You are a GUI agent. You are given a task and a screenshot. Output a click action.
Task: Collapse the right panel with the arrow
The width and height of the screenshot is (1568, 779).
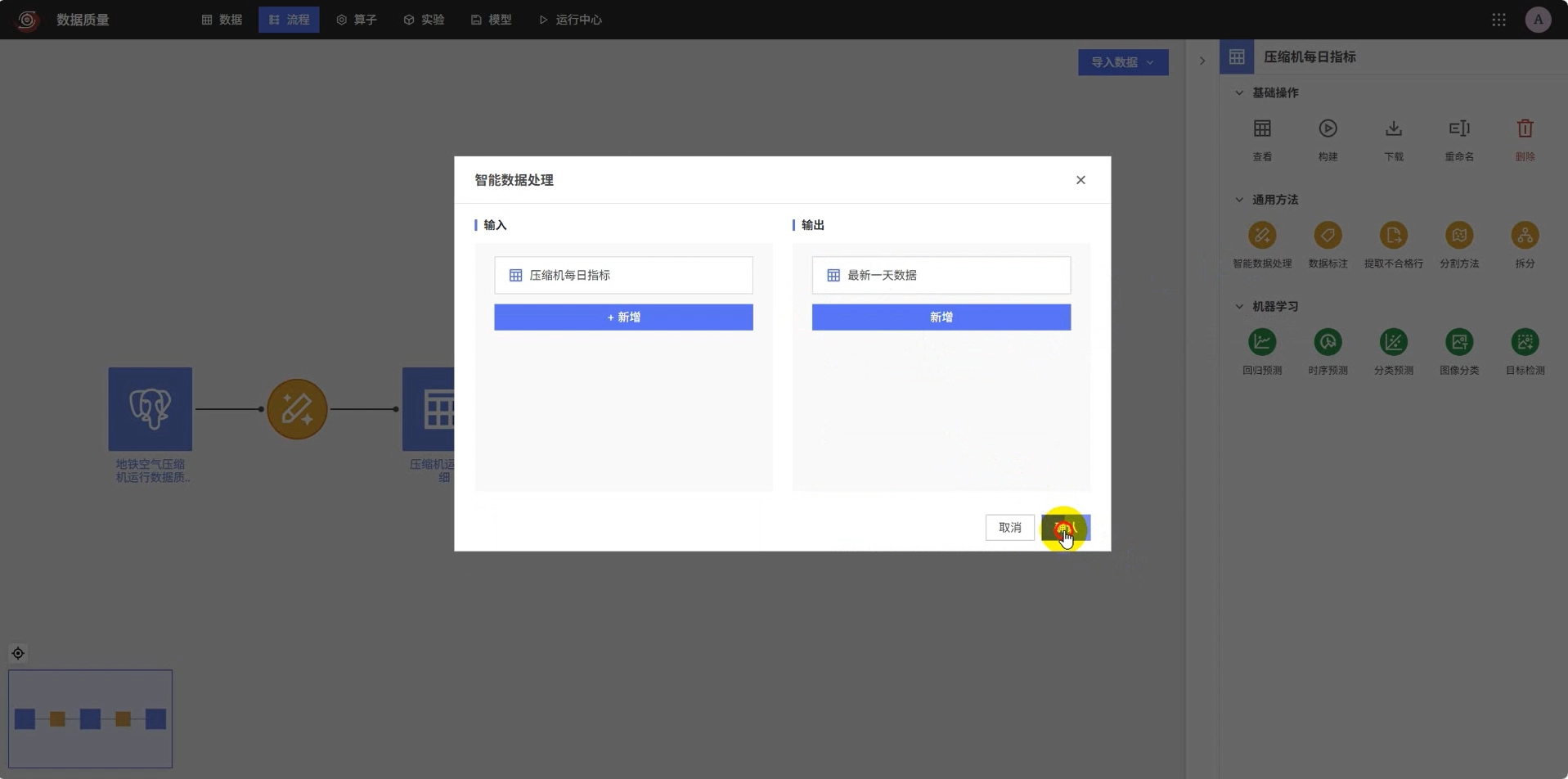pos(1202,61)
